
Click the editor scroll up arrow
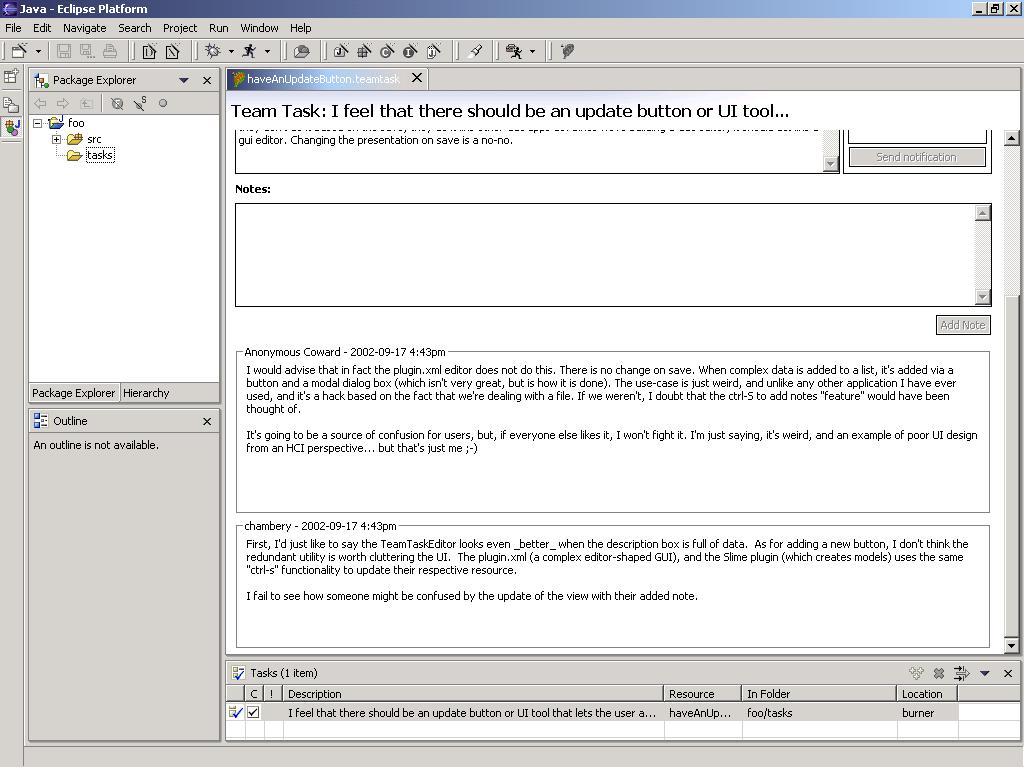pos(1012,138)
